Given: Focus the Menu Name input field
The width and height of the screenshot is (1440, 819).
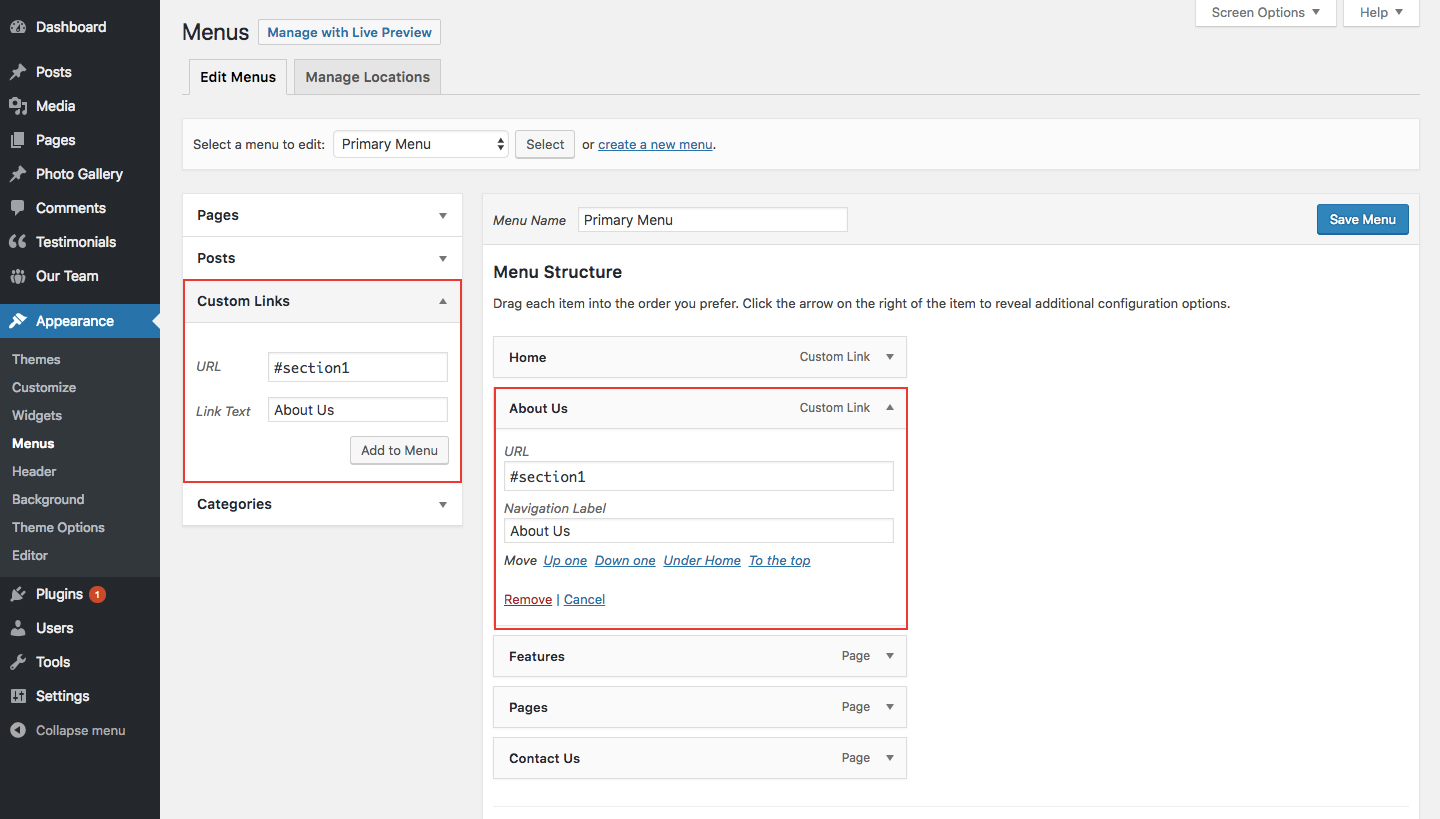Looking at the screenshot, I should pyautogui.click(x=712, y=220).
